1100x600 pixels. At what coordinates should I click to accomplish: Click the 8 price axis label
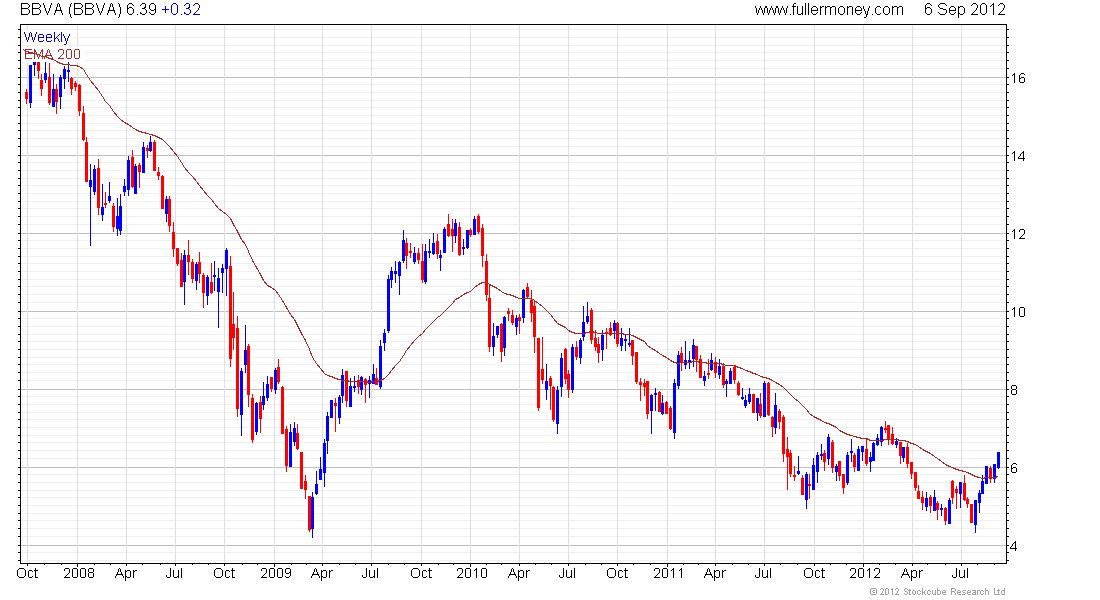tap(1014, 390)
